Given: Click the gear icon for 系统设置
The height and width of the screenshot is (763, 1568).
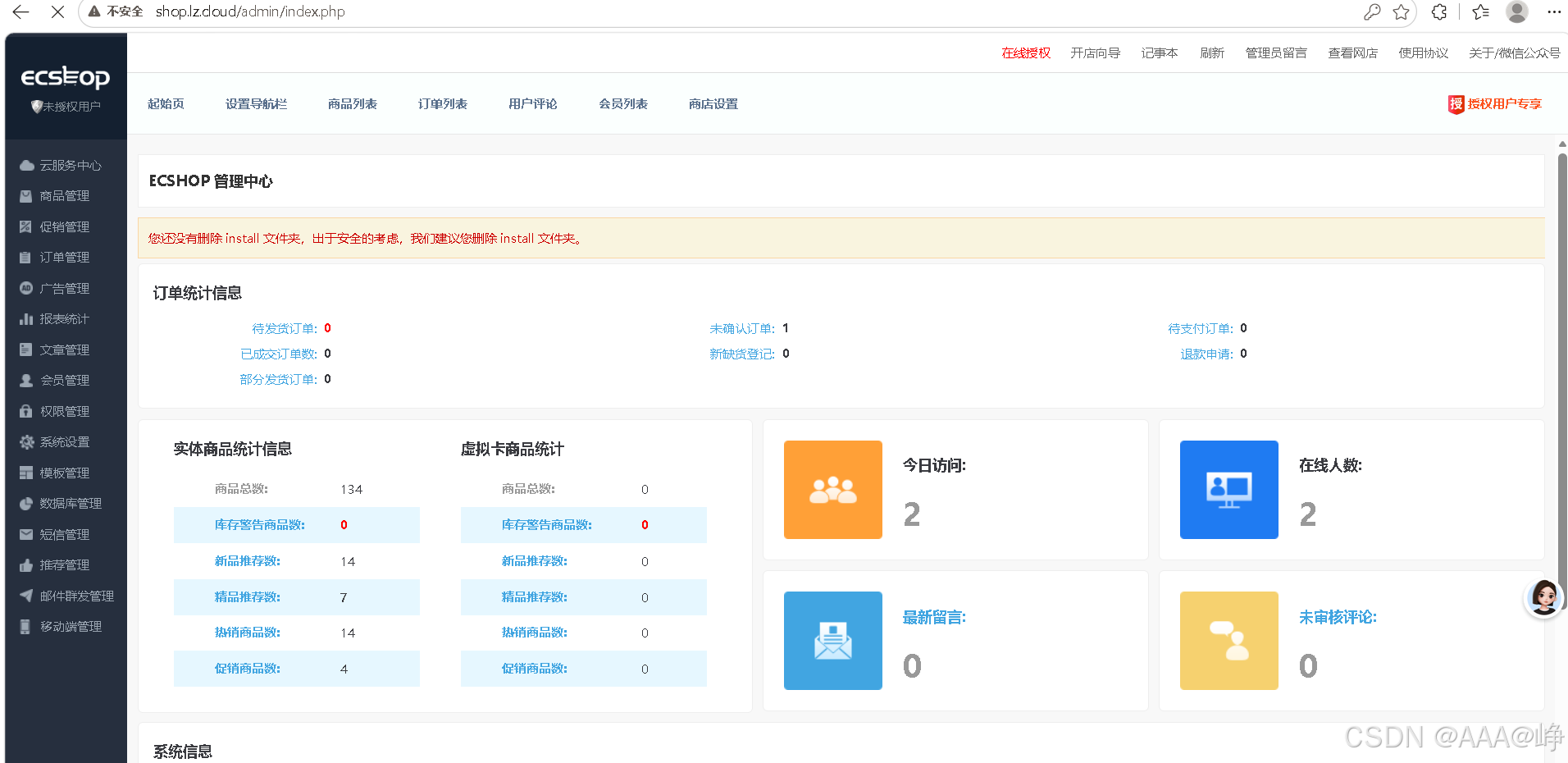Looking at the screenshot, I should pyautogui.click(x=26, y=442).
